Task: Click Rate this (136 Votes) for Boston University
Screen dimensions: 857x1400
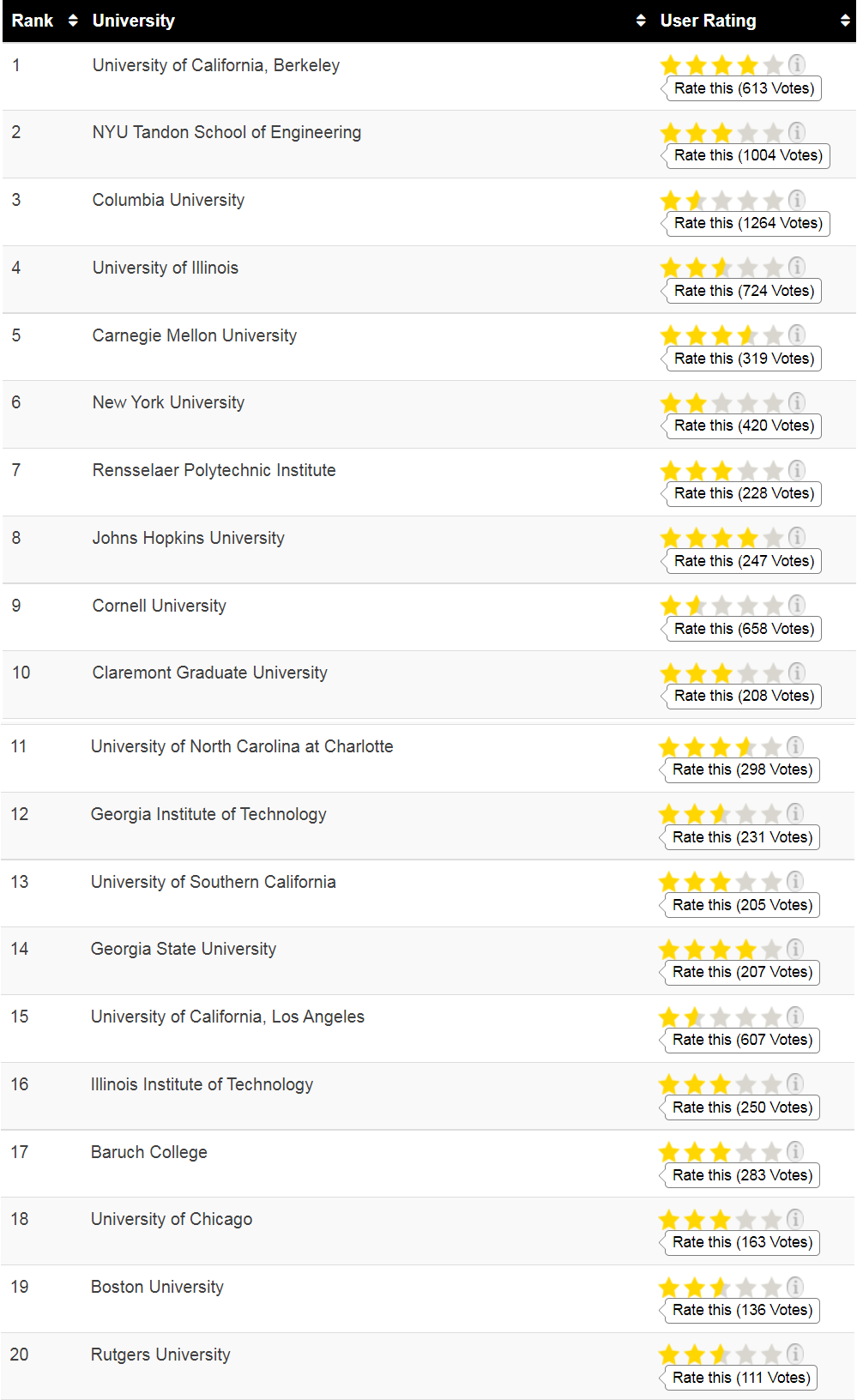Action: pos(742,1310)
